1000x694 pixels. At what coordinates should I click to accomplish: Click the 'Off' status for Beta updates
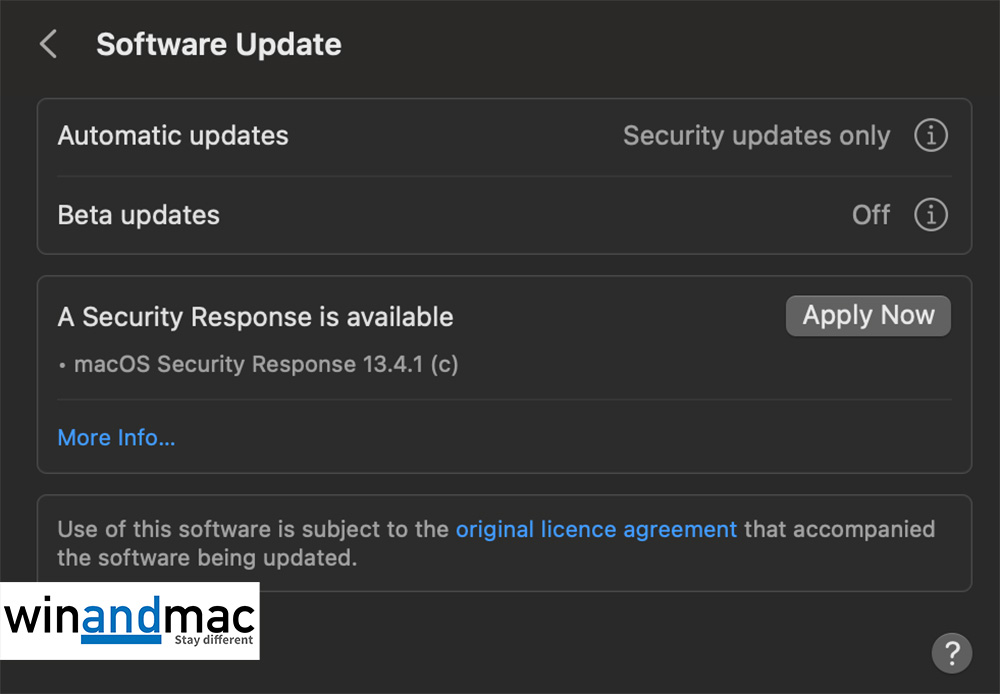point(870,215)
